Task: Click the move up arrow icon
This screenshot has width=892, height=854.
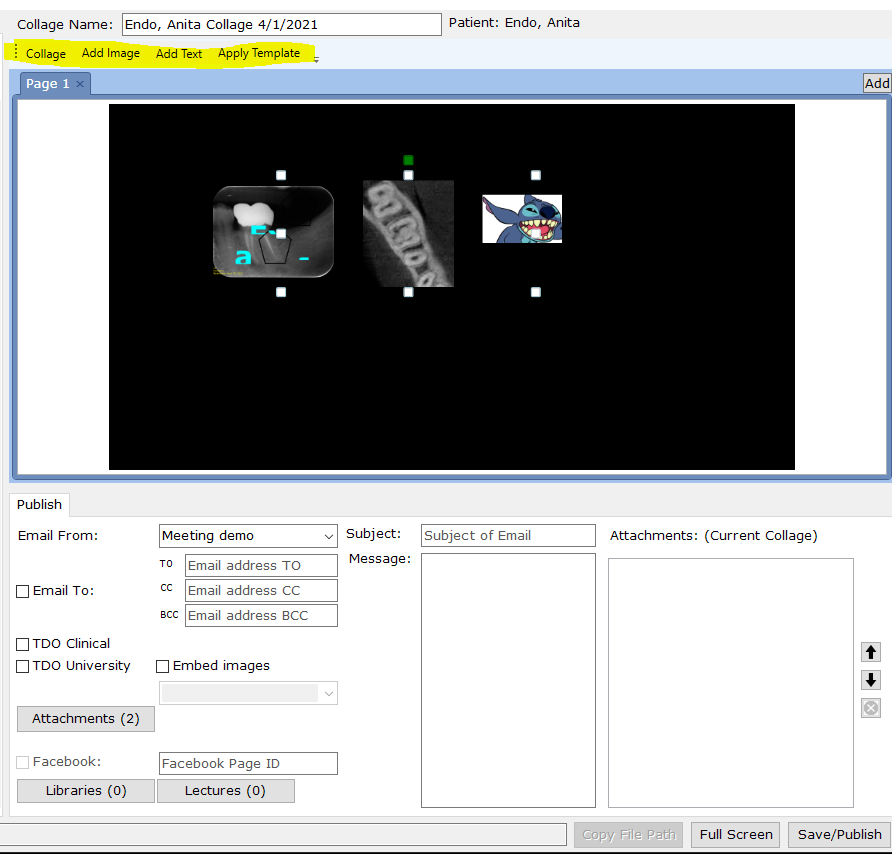Action: (871, 652)
